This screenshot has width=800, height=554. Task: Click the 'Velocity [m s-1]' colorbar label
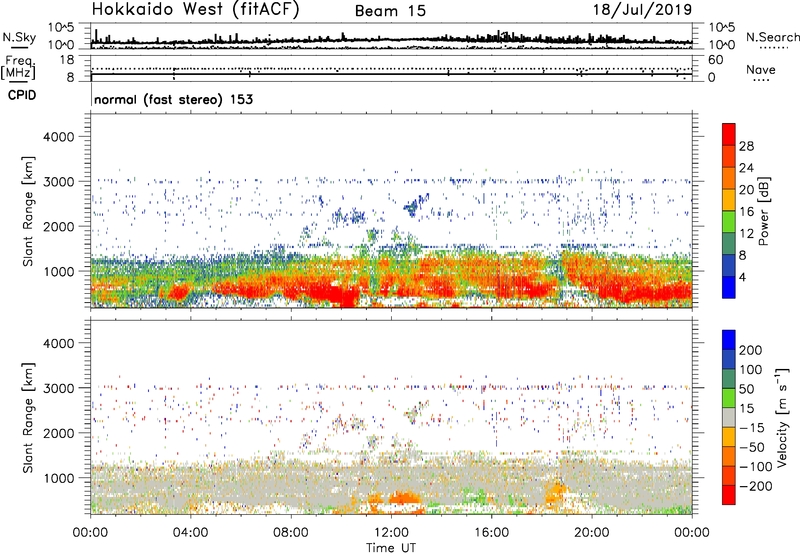coord(782,417)
